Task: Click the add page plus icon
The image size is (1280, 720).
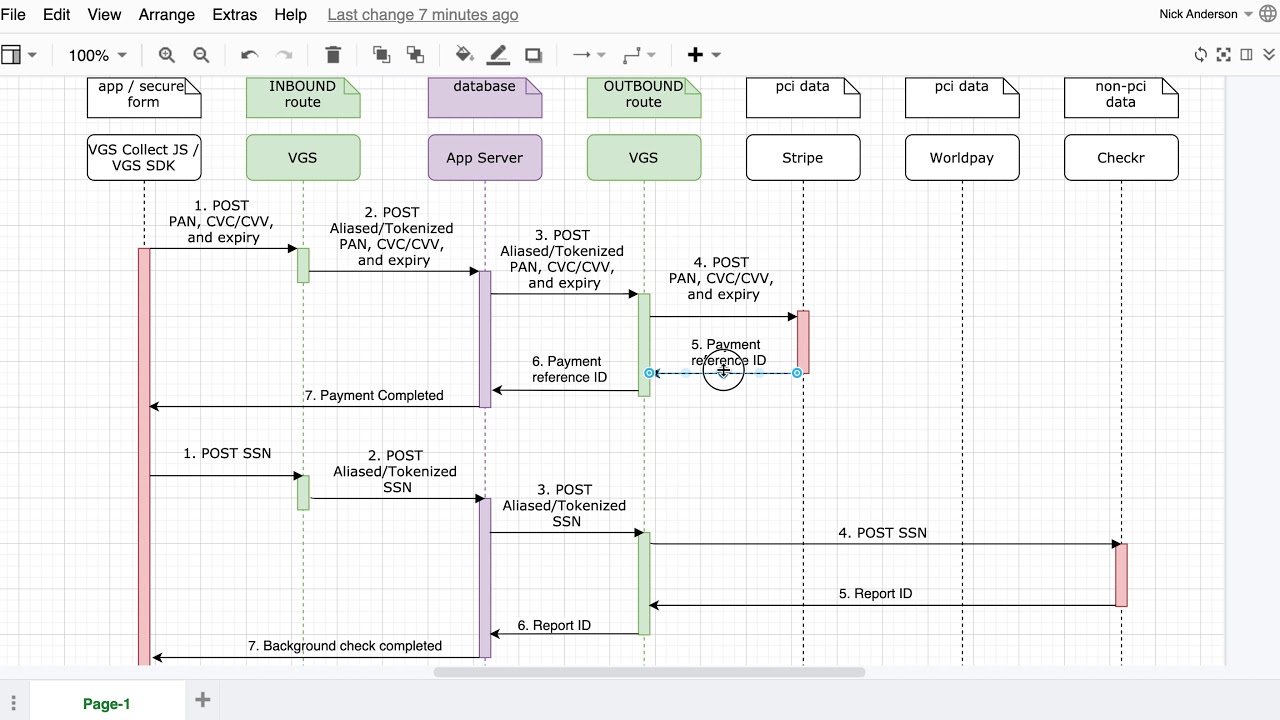Action: tap(202, 700)
